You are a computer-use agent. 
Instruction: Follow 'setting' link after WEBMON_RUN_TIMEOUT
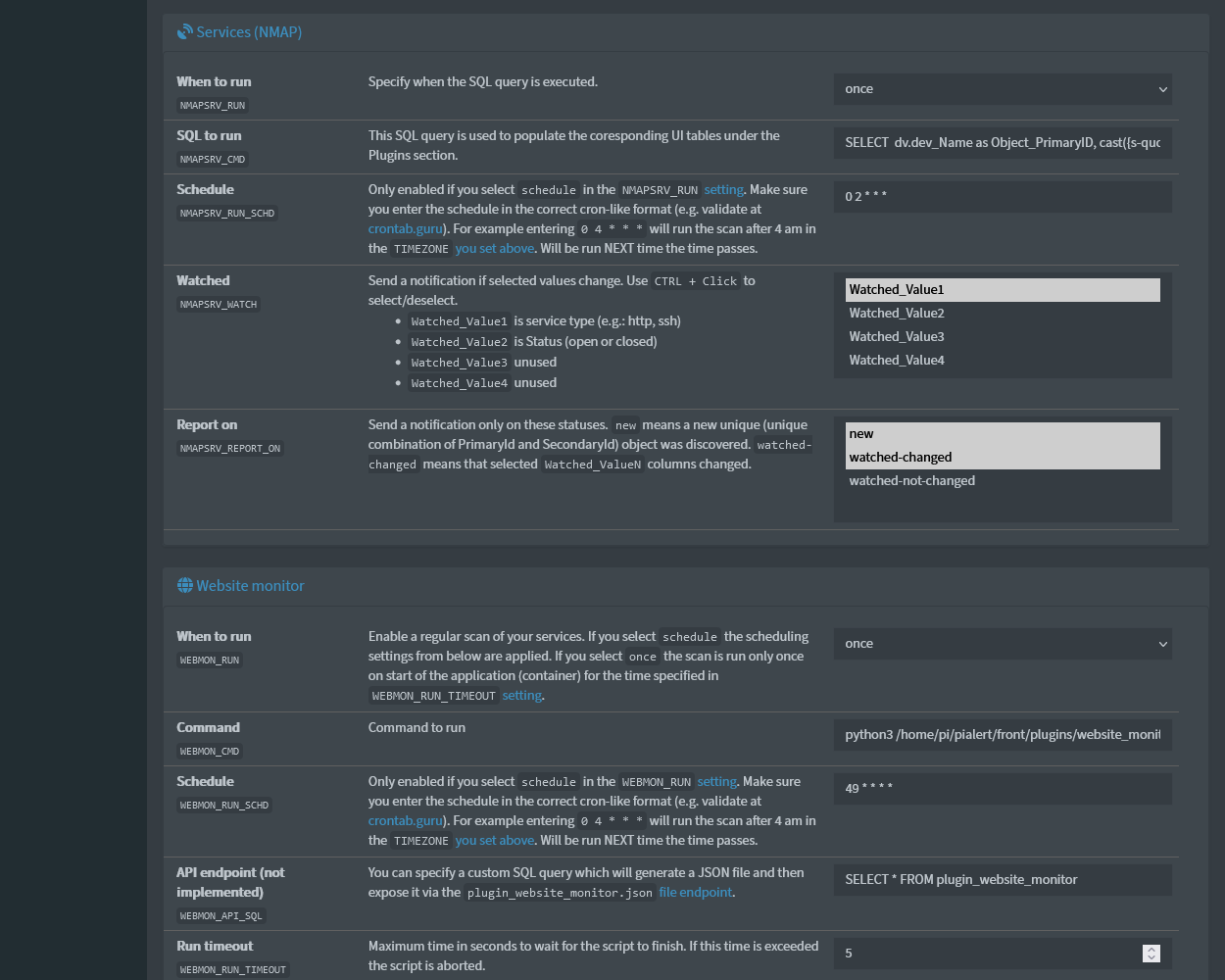tap(521, 696)
